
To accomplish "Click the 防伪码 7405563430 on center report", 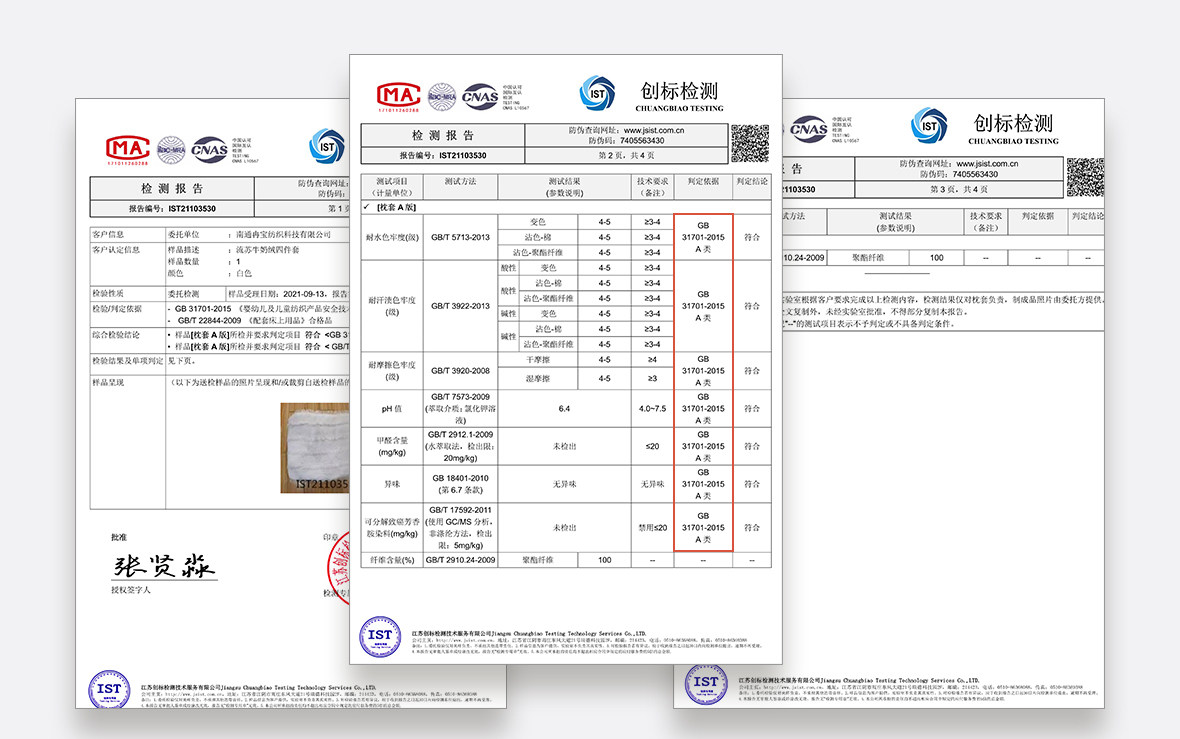I will pos(626,141).
